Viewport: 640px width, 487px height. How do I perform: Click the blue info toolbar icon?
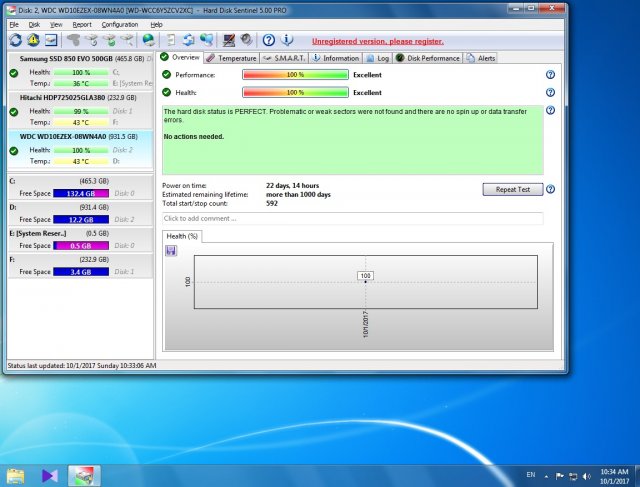pos(287,41)
